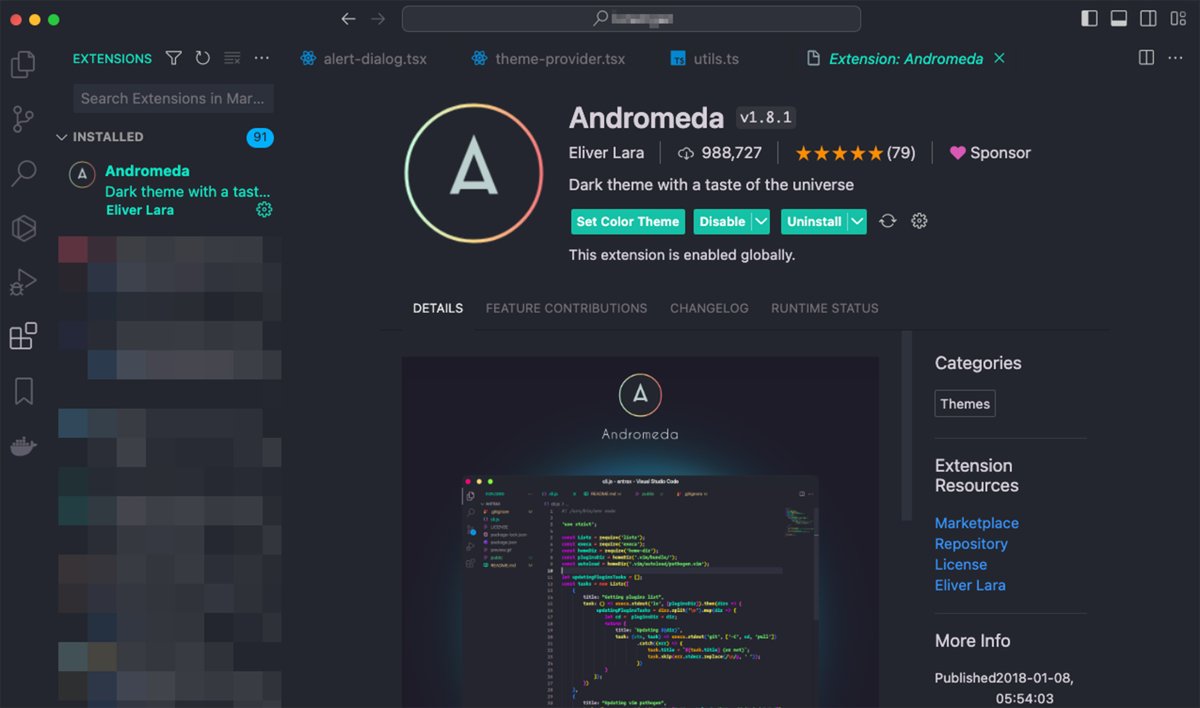Open the Marketplace resource link
This screenshot has width=1200, height=708.
977,523
